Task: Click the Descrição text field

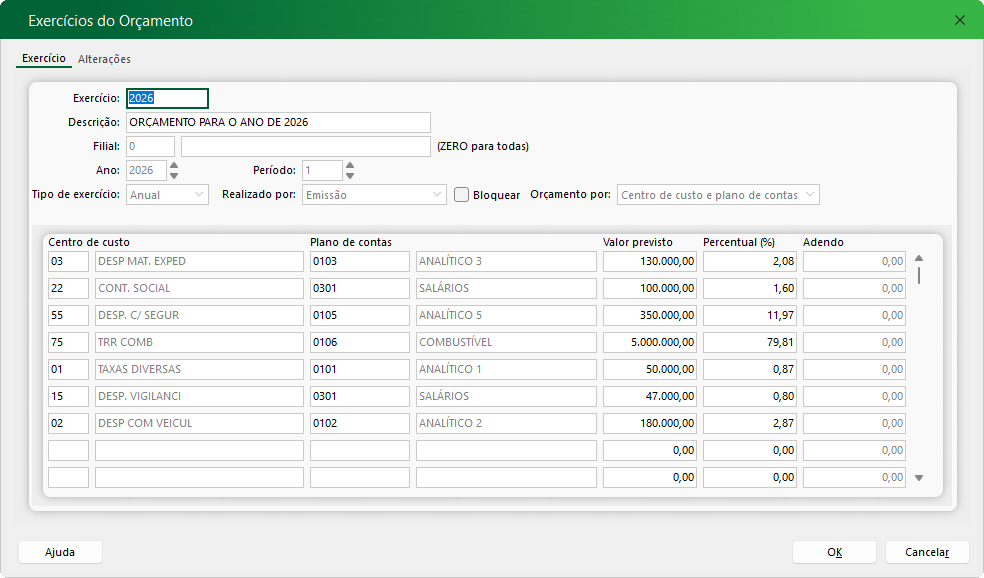Action: click(x=278, y=122)
